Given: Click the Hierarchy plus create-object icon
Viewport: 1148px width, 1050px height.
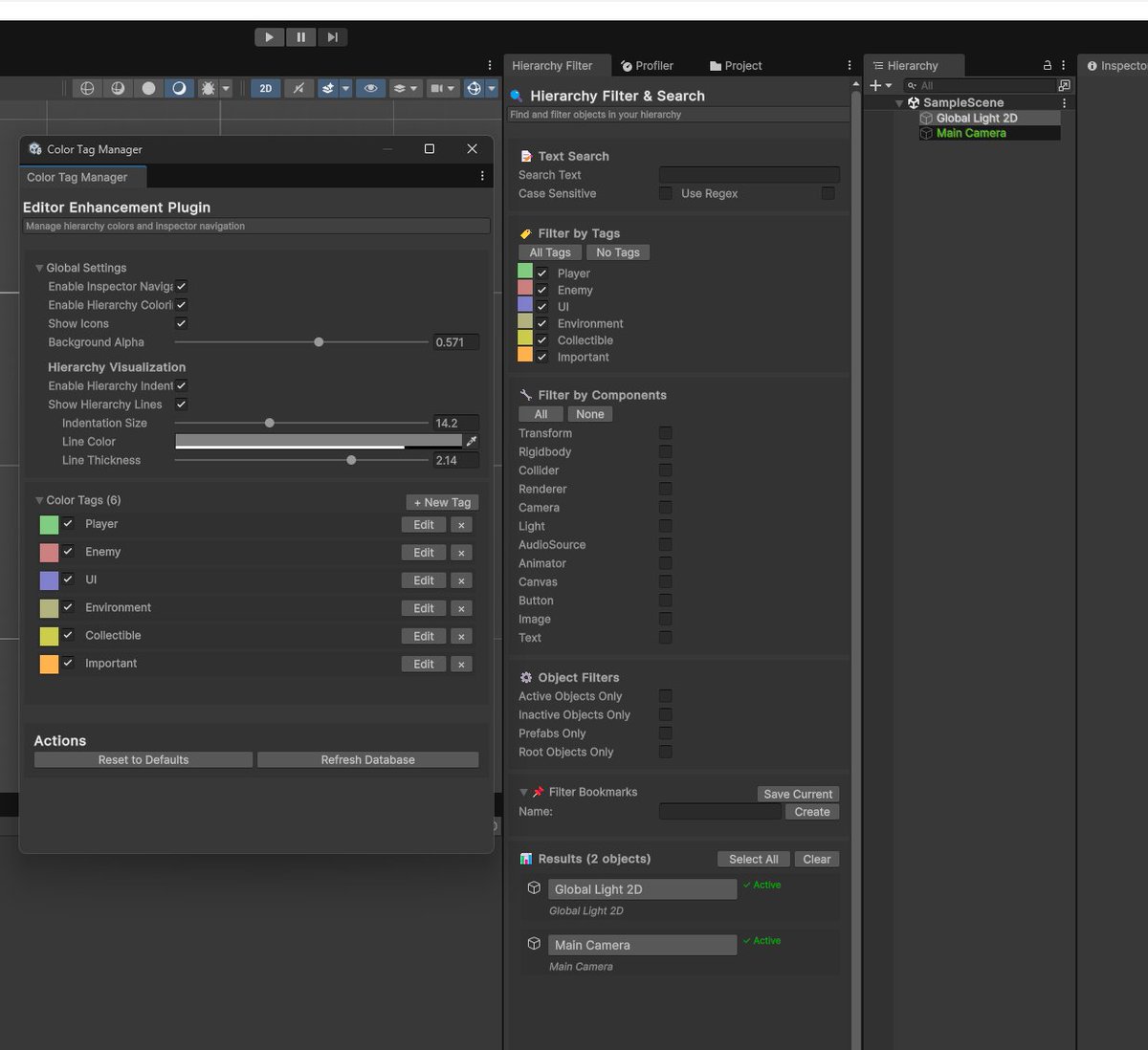Looking at the screenshot, I should [874, 85].
